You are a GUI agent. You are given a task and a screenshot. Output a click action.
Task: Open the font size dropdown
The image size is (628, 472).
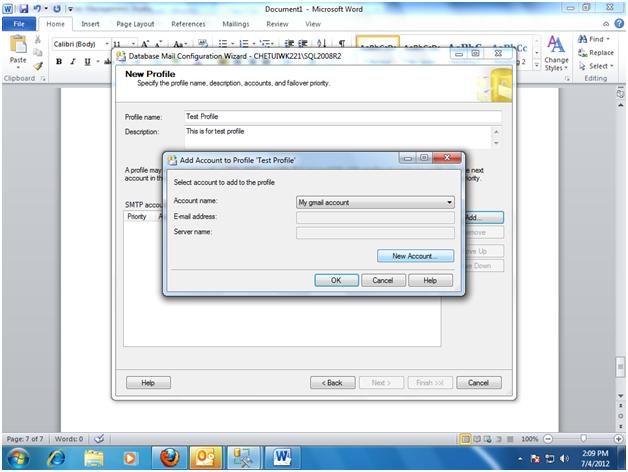133,44
